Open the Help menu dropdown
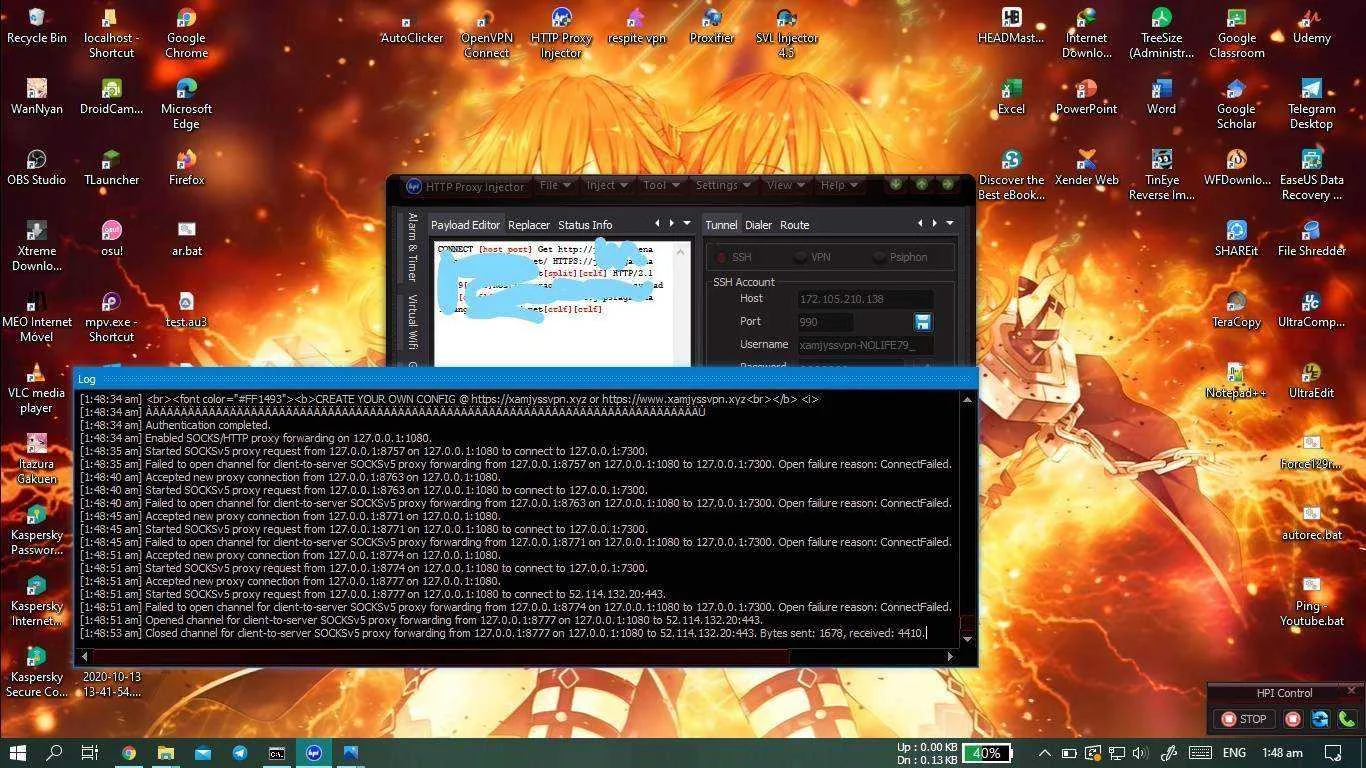 (x=839, y=185)
